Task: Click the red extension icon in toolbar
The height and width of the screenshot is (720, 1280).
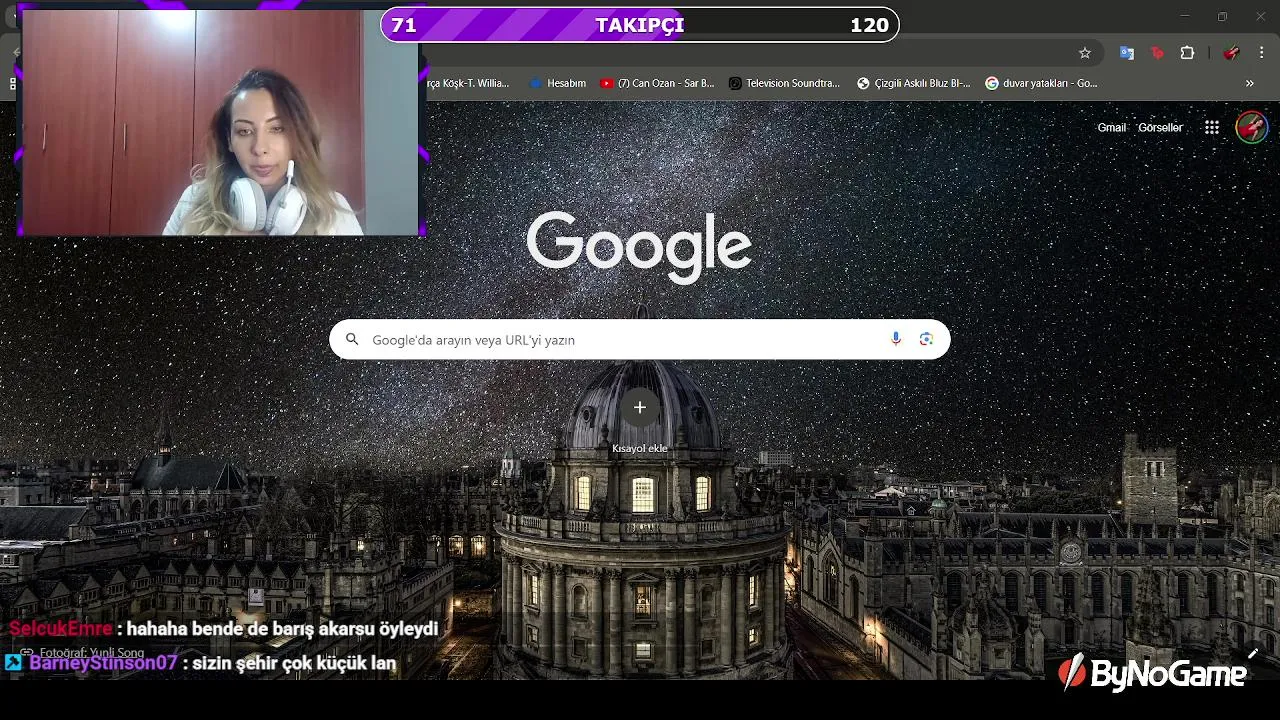Action: click(1157, 53)
